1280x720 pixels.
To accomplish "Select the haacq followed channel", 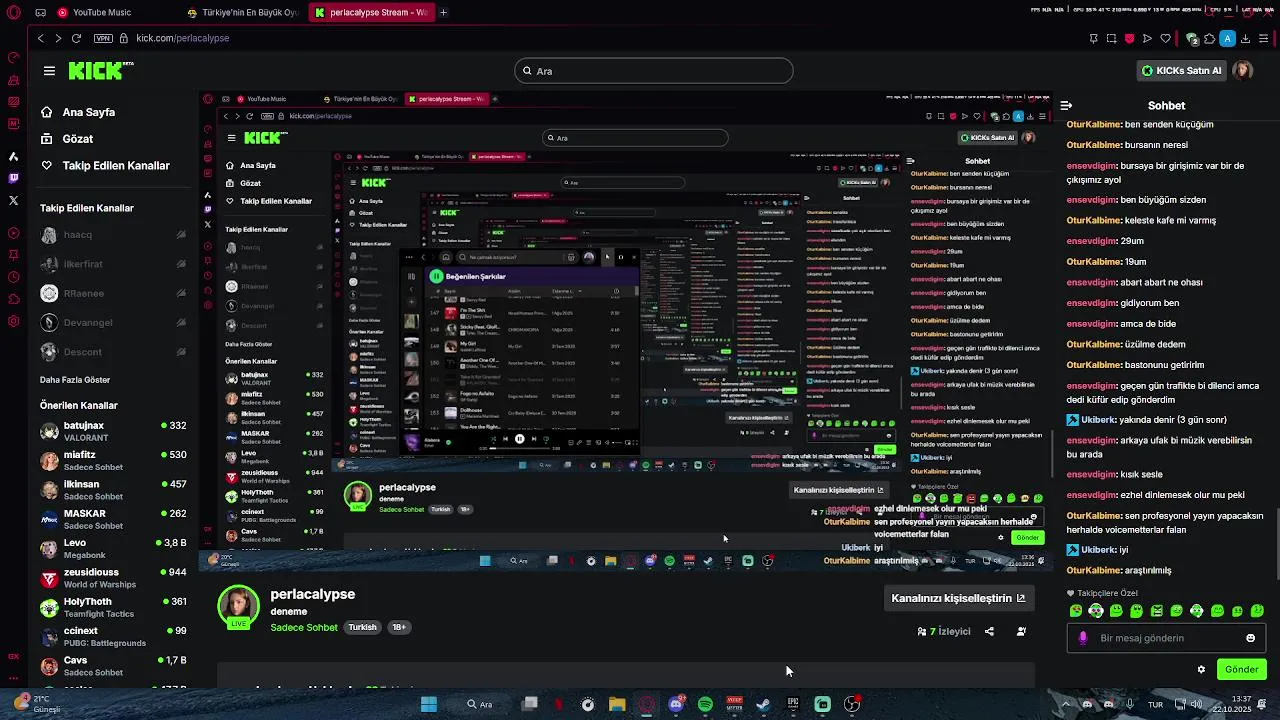I will click(x=113, y=235).
